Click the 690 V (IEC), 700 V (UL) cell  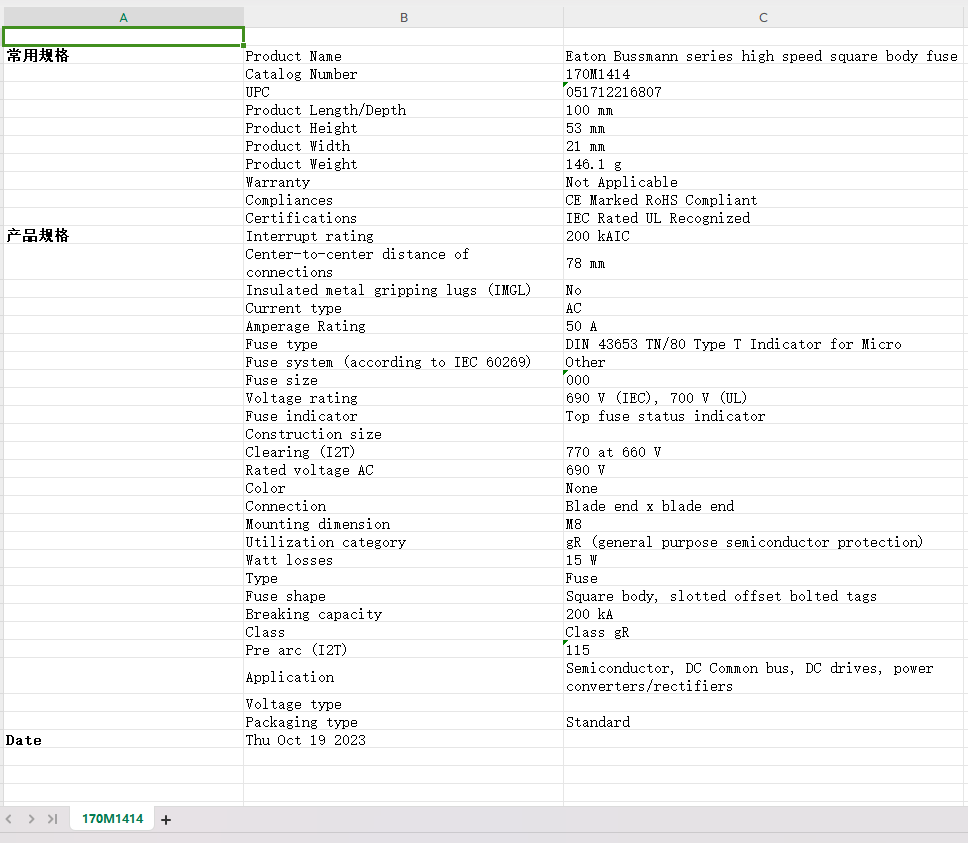764,397
